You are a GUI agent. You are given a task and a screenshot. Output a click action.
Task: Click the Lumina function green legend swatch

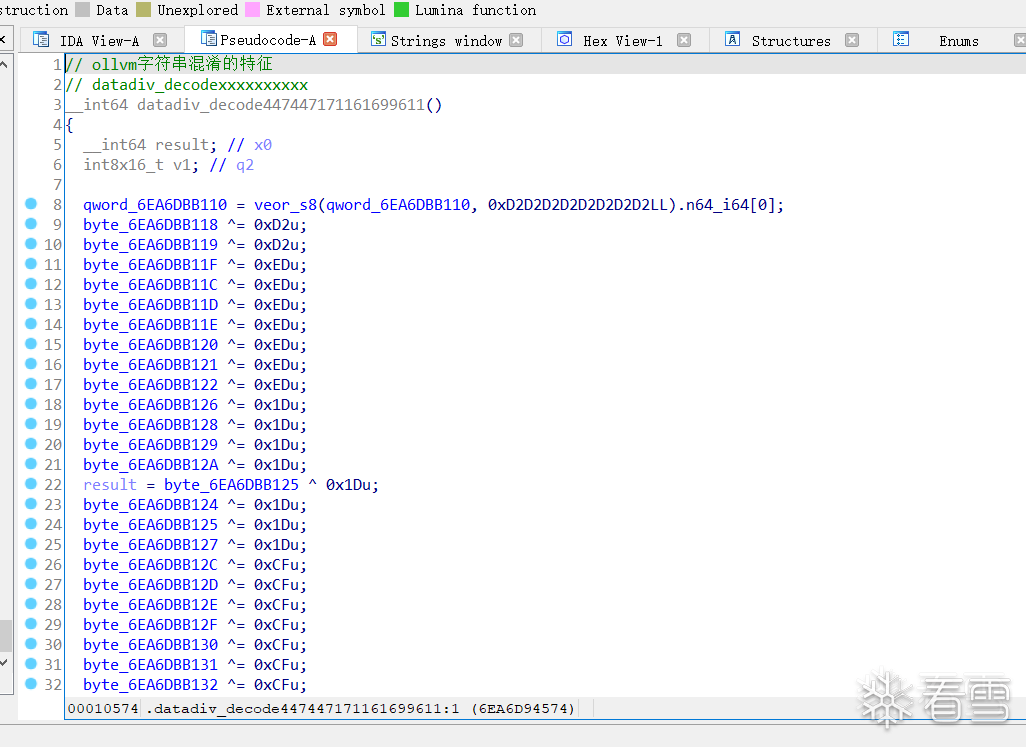402,10
